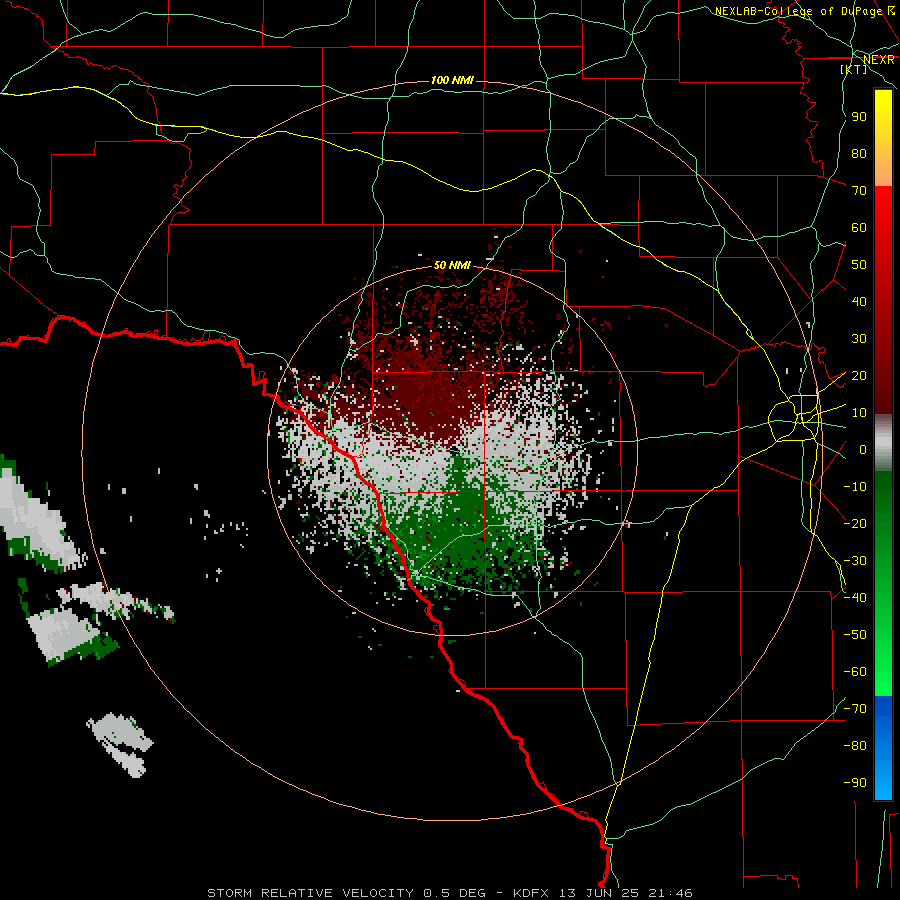Image resolution: width=900 pixels, height=900 pixels.
Task: Click the -20 scale value
Action: pyautogui.click(x=855, y=524)
